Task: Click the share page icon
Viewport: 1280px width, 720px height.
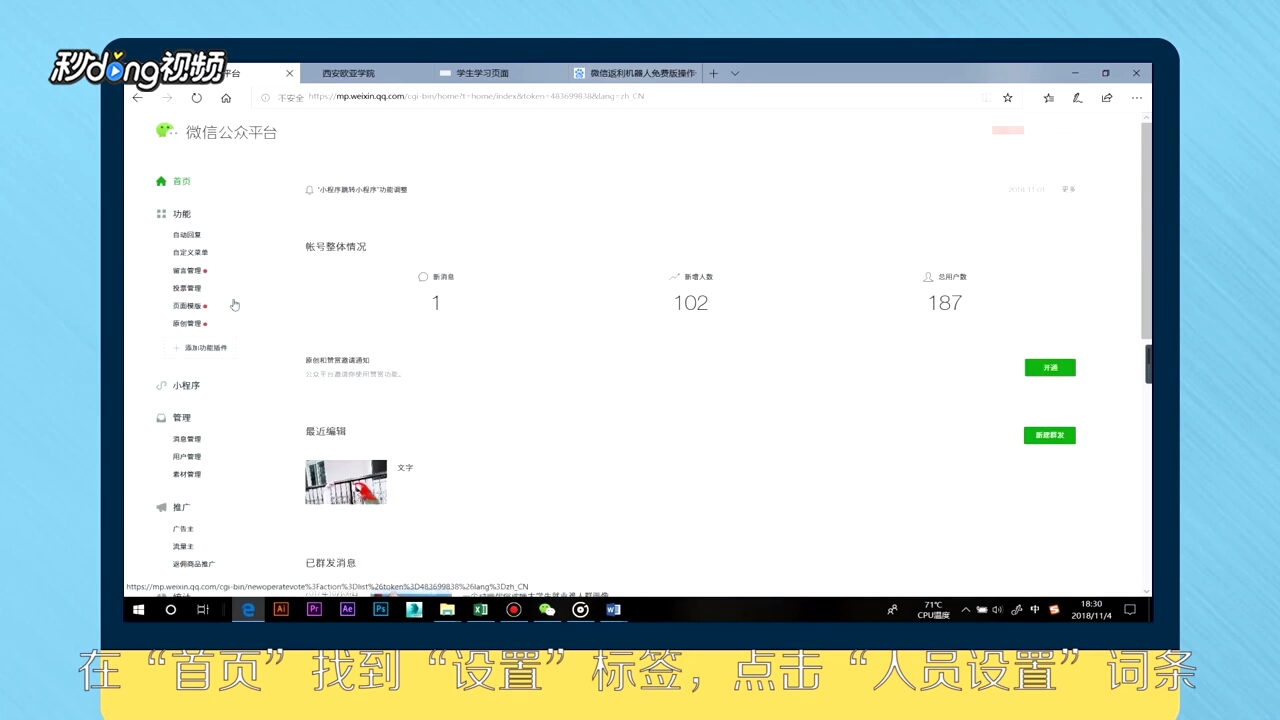Action: (1107, 98)
